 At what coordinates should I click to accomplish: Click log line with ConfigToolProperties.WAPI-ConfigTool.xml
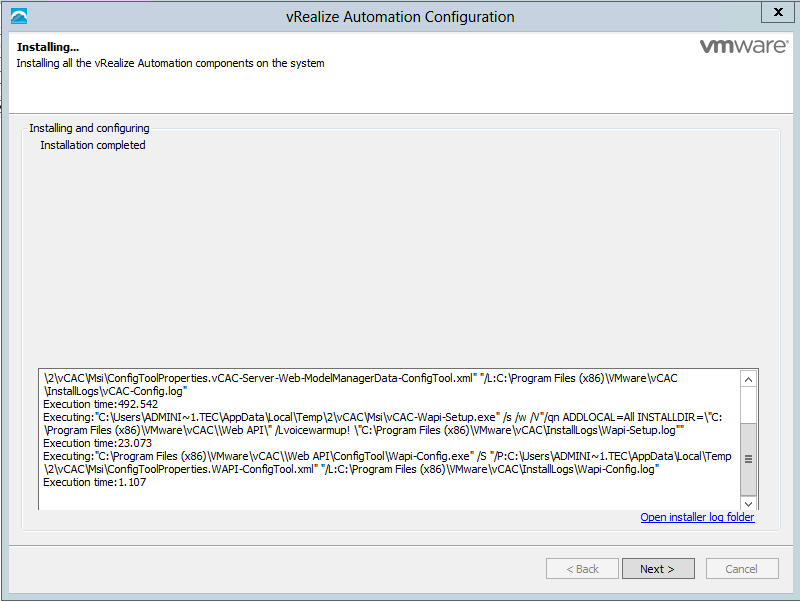[x=351, y=469]
